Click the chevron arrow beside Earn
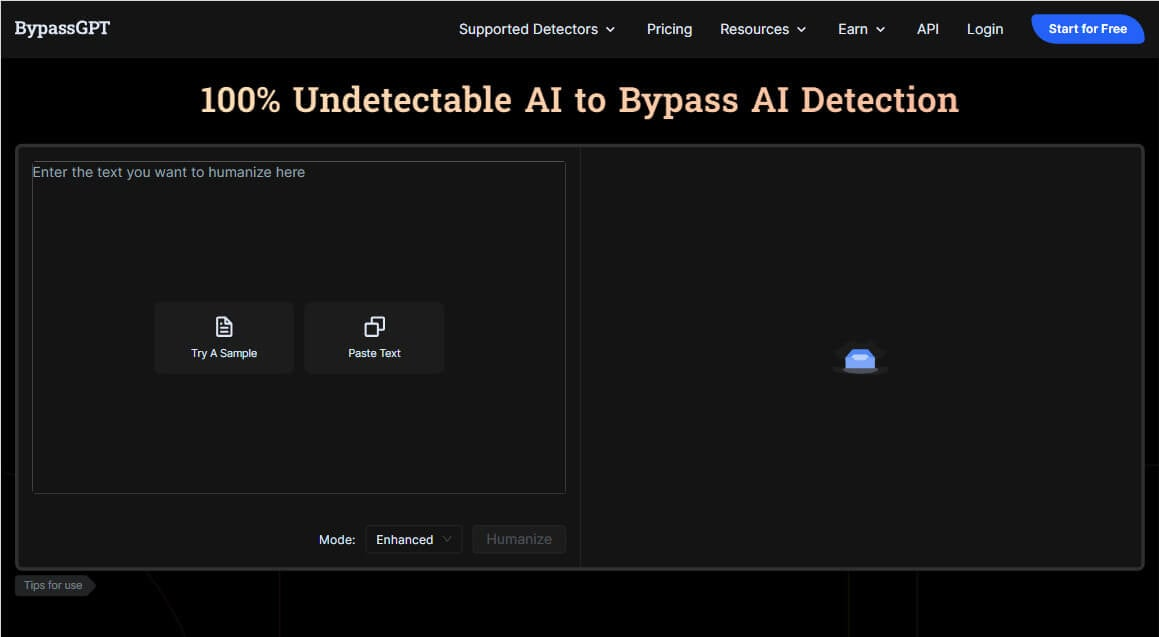 click(x=881, y=30)
